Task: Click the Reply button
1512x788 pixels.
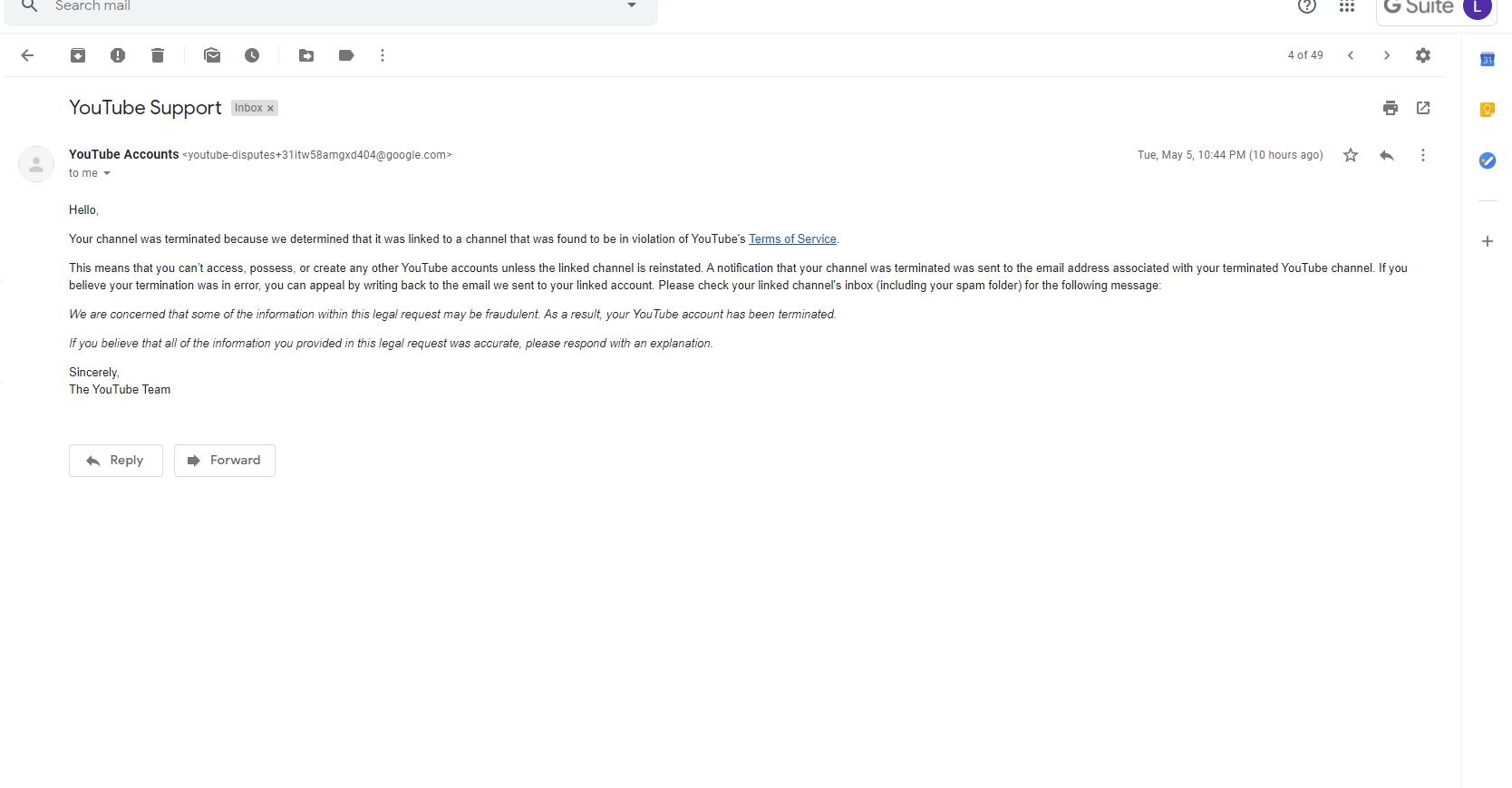Action: 116,461
